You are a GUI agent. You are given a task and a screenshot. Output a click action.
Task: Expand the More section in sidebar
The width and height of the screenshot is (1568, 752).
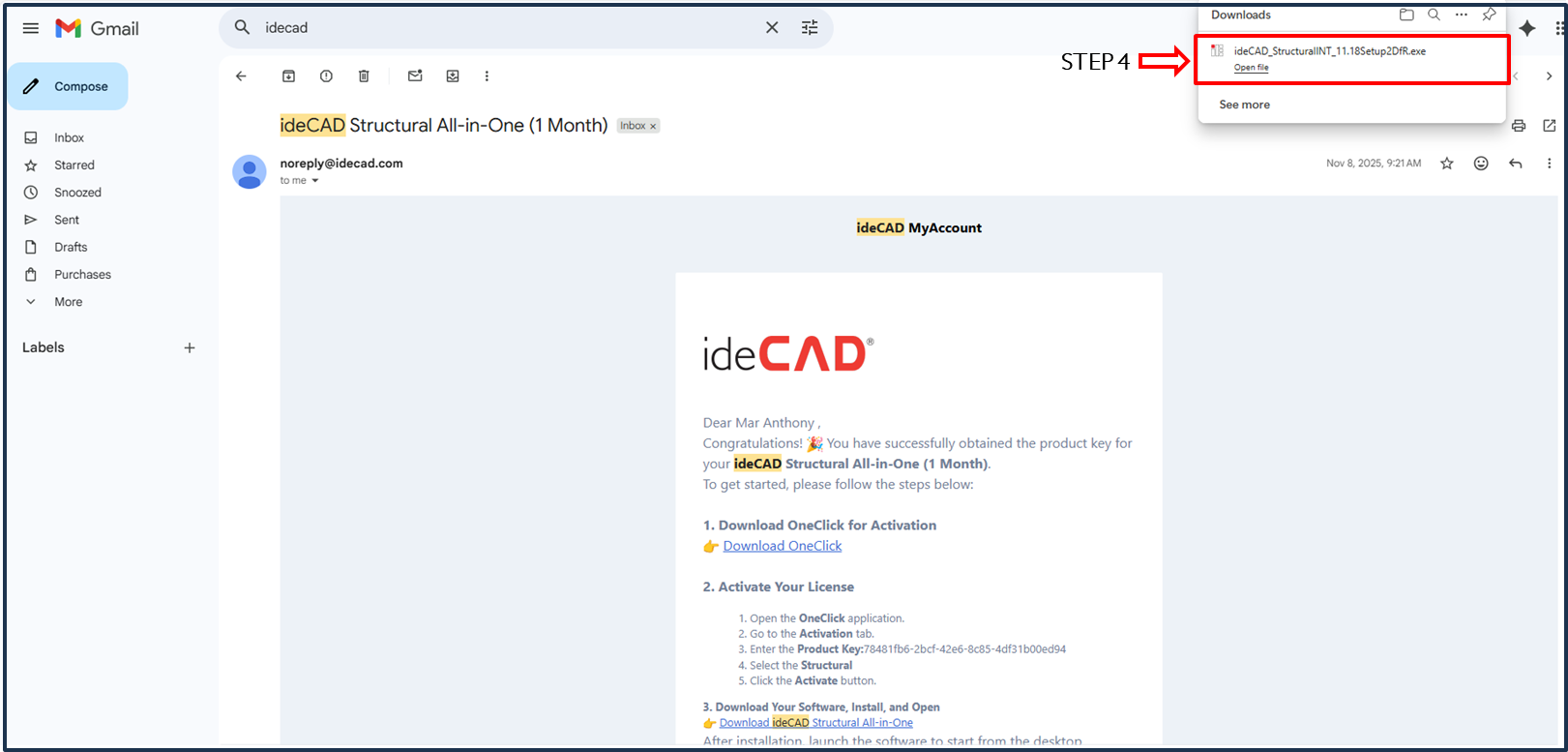(x=69, y=302)
